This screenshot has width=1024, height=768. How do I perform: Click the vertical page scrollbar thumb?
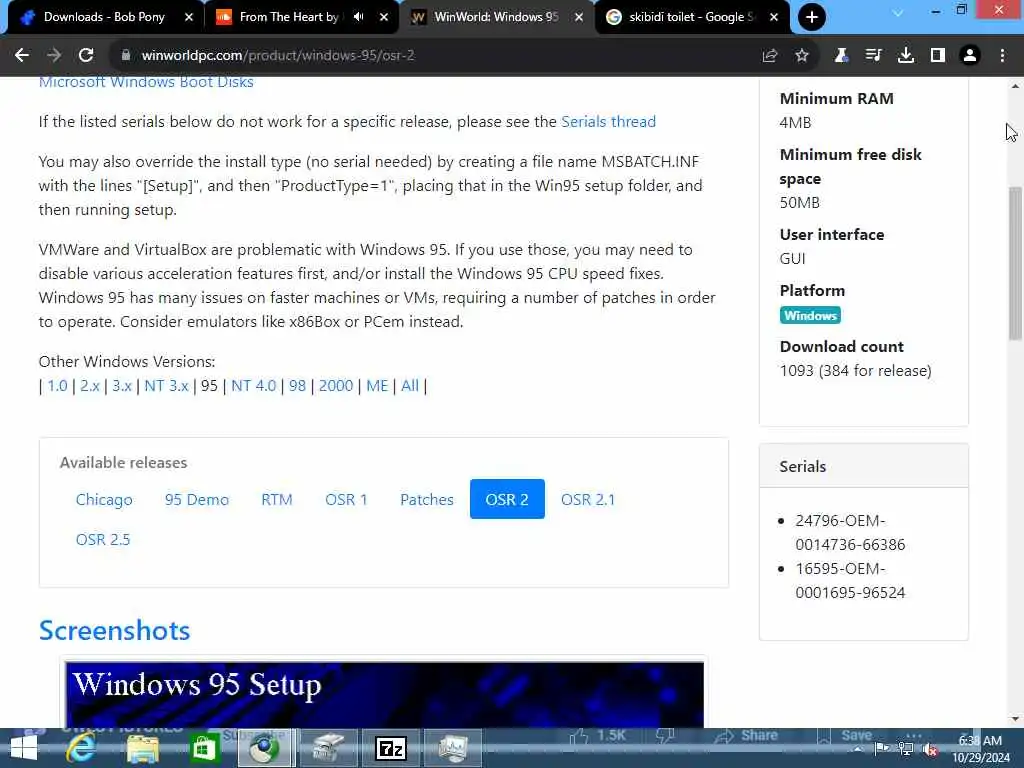click(x=1015, y=263)
